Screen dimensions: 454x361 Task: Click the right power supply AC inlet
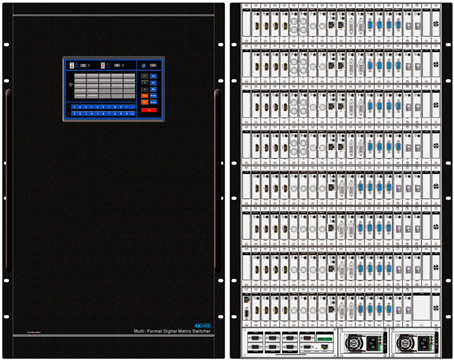pos(423,344)
